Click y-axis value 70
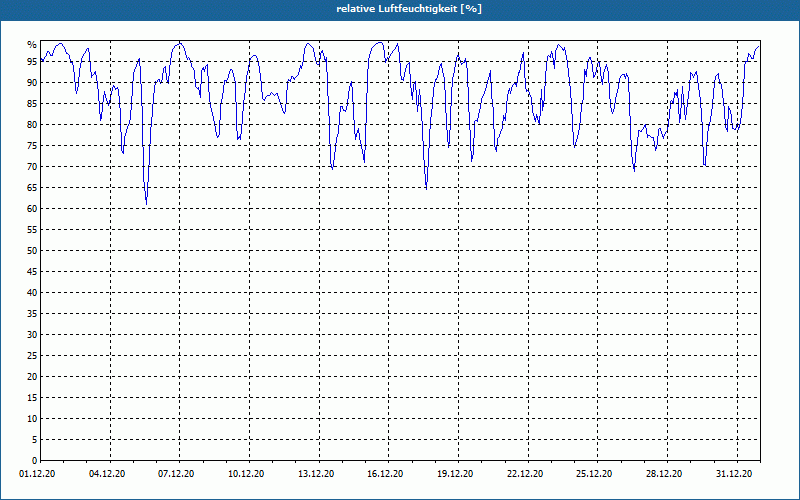Screen dimensions: 800x500 (x=32, y=167)
